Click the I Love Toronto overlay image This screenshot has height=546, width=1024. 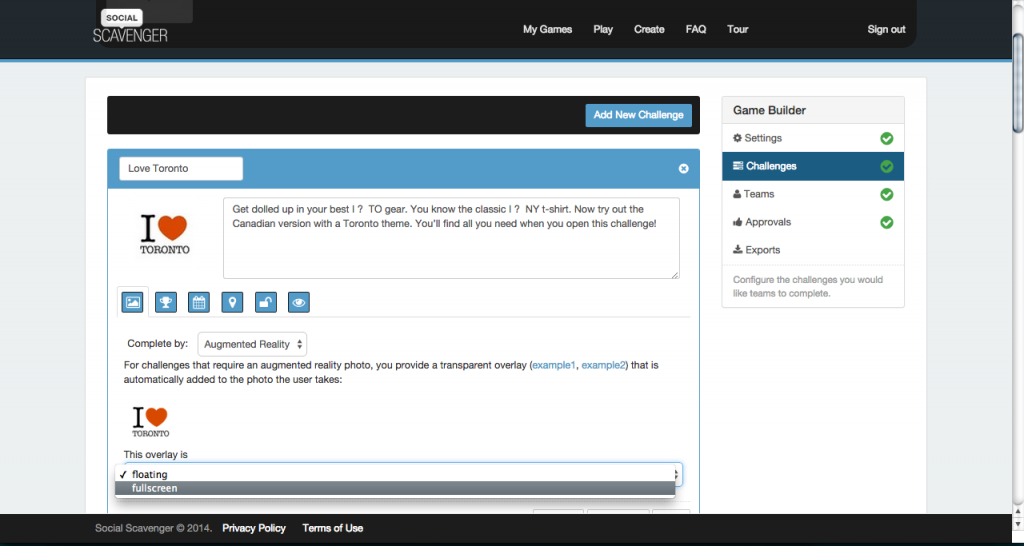click(x=151, y=422)
